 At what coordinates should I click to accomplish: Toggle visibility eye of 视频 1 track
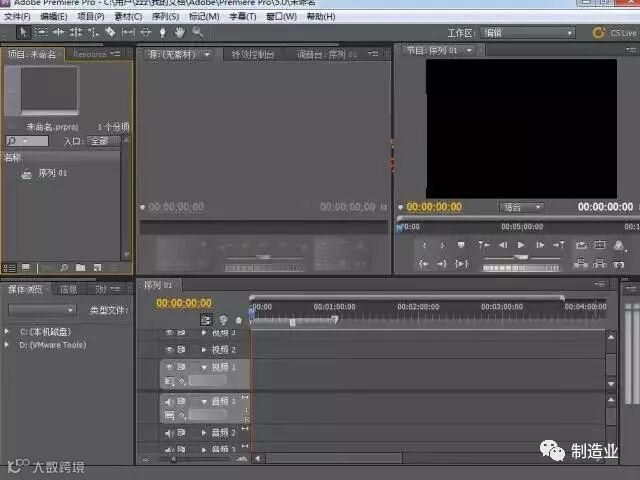click(x=170, y=367)
